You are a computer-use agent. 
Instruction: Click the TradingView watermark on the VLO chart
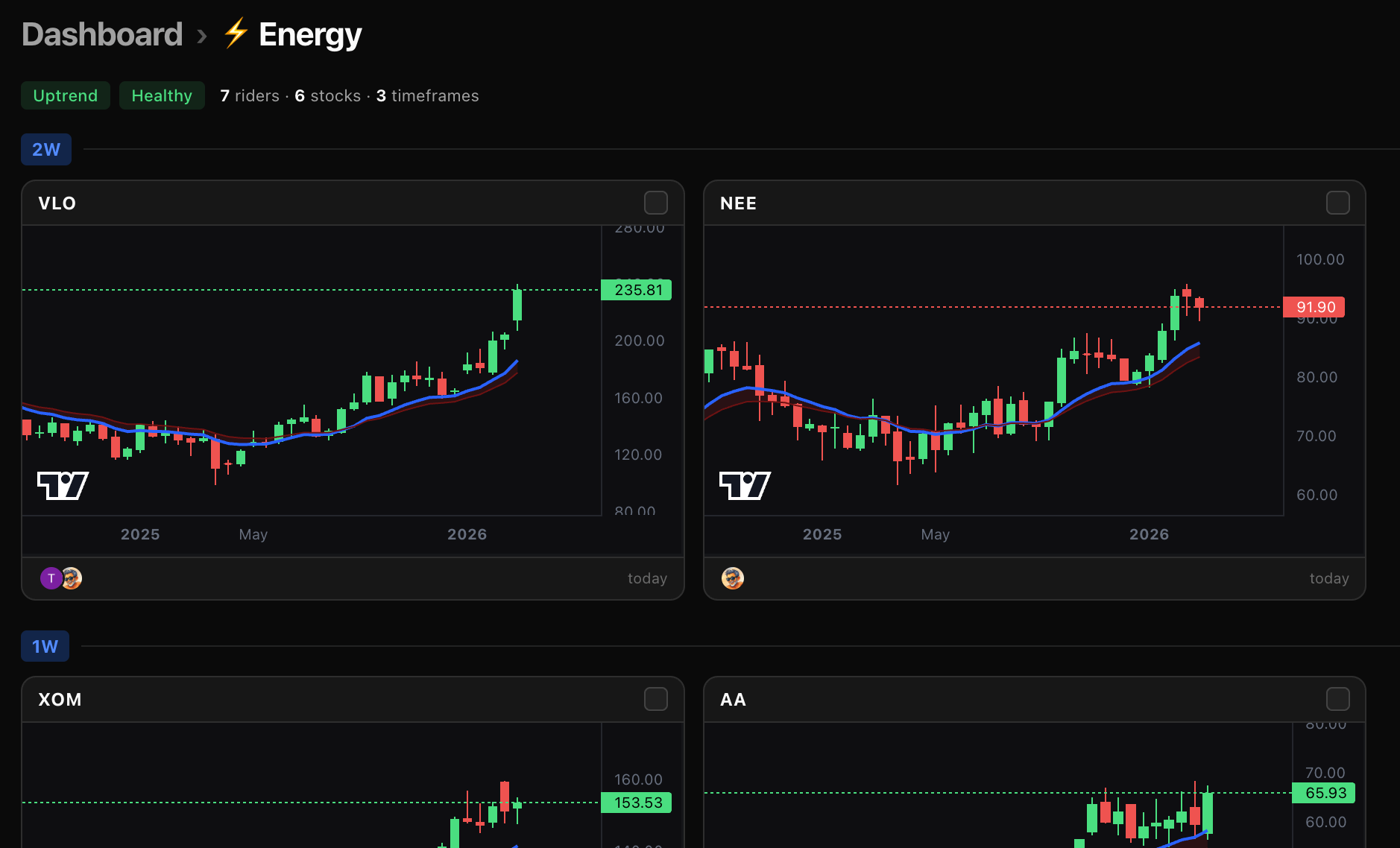click(63, 485)
